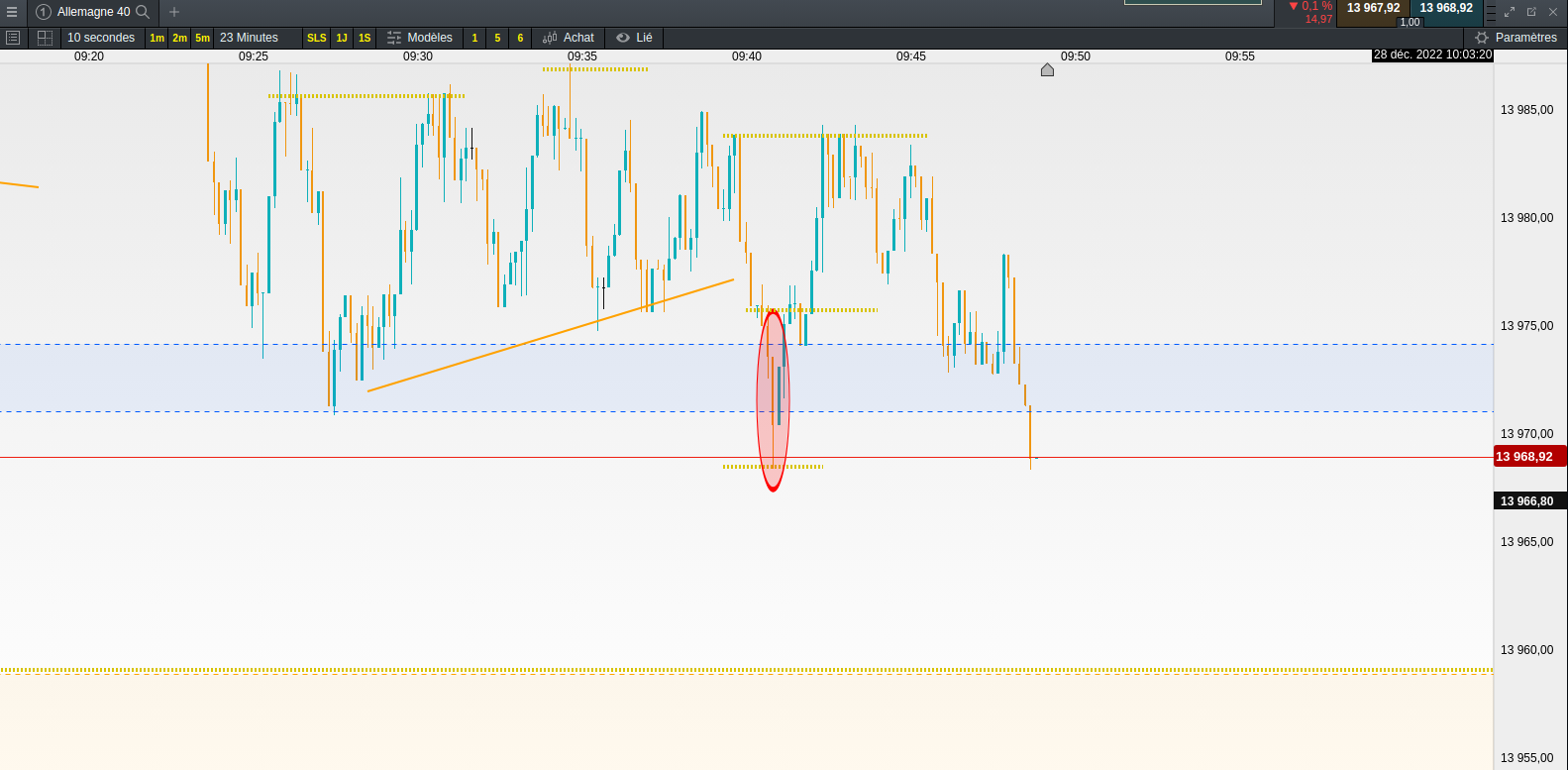Click the 09:35 time axis label
Screen dimensions: 1568x770
click(x=582, y=56)
